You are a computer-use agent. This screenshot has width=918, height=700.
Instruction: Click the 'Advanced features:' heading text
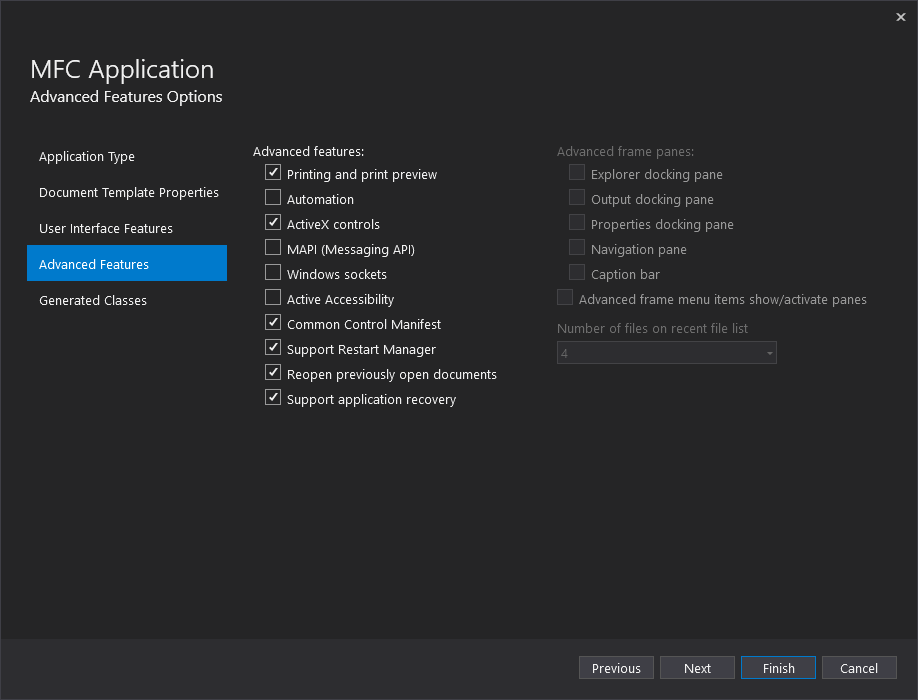(x=309, y=152)
